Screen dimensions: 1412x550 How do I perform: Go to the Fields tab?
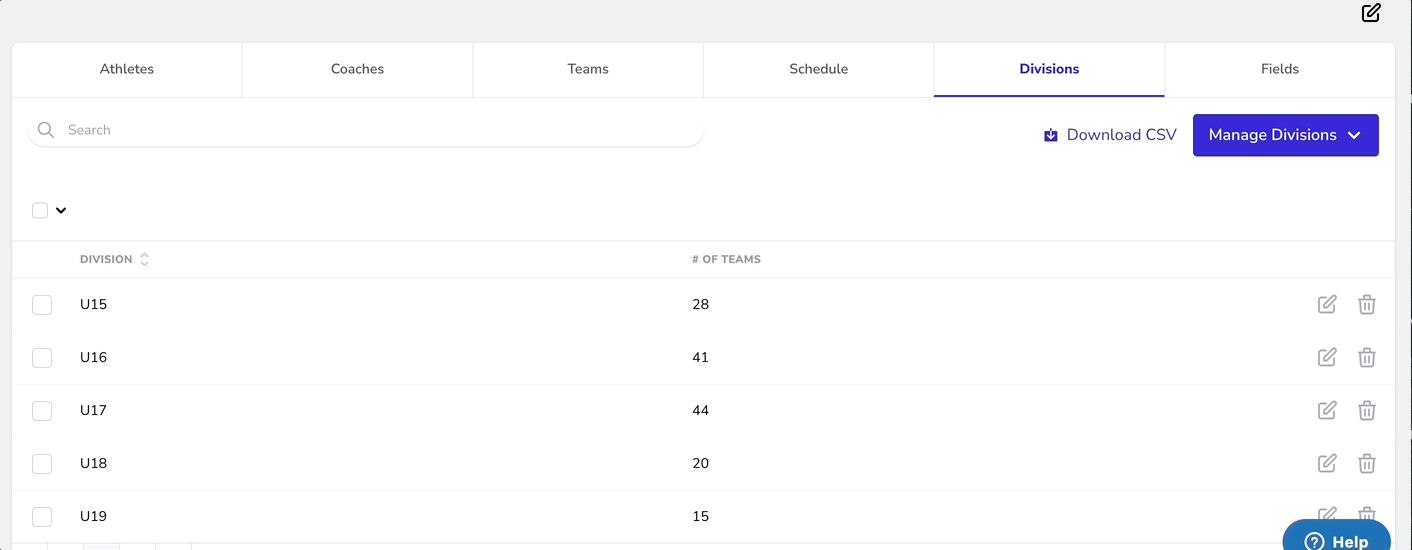pos(1279,69)
